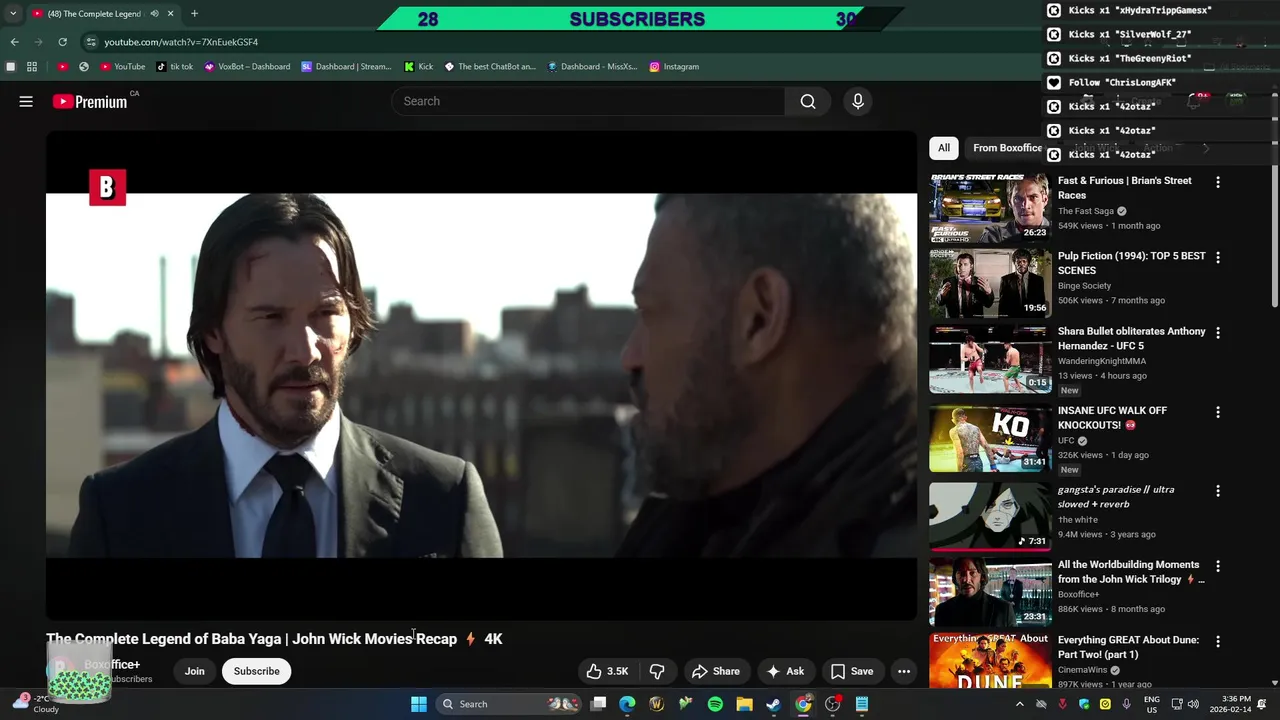
Task: Click the magnifier search button
Action: 808,101
